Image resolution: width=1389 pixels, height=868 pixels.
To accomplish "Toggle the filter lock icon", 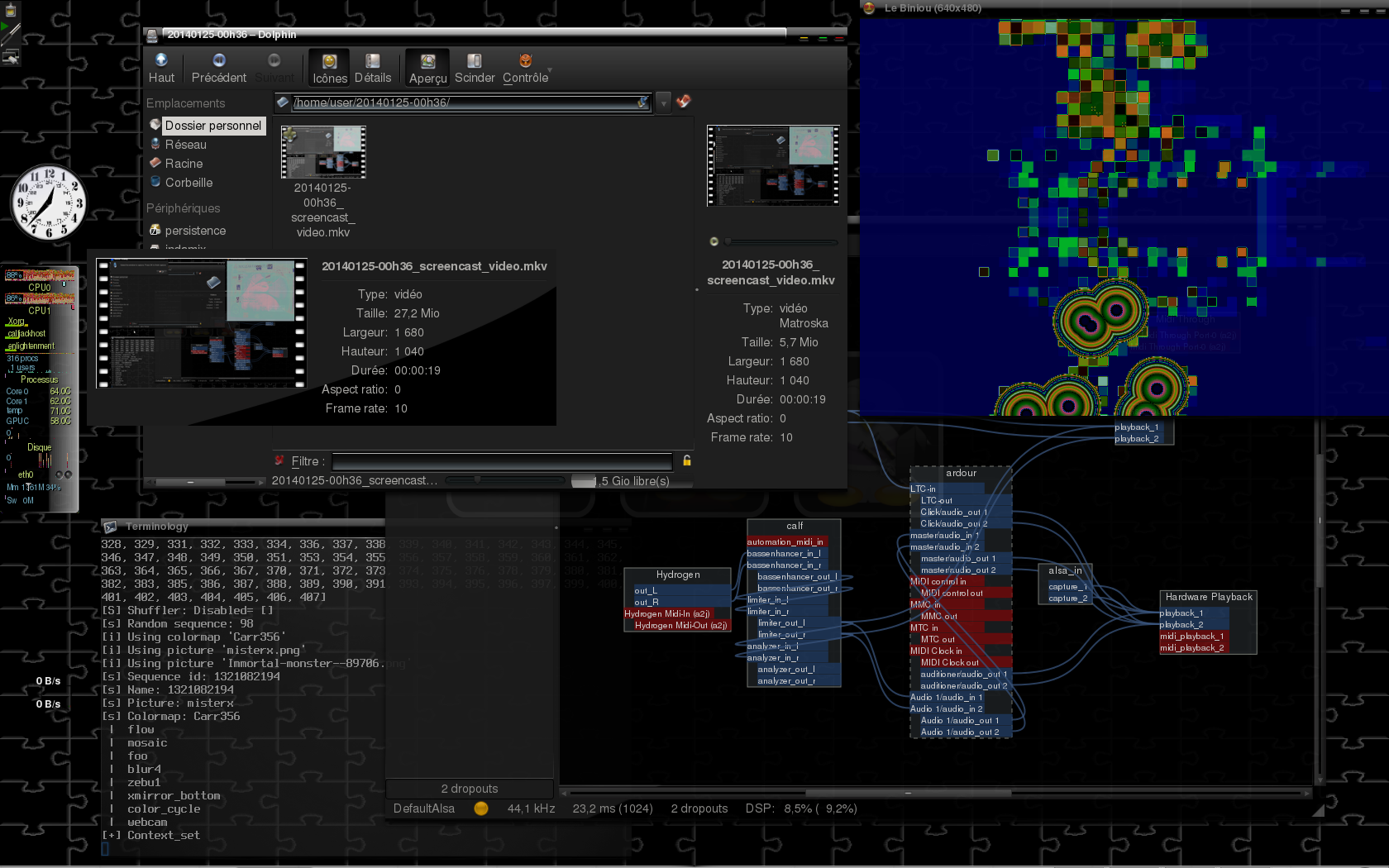I will click(x=686, y=460).
